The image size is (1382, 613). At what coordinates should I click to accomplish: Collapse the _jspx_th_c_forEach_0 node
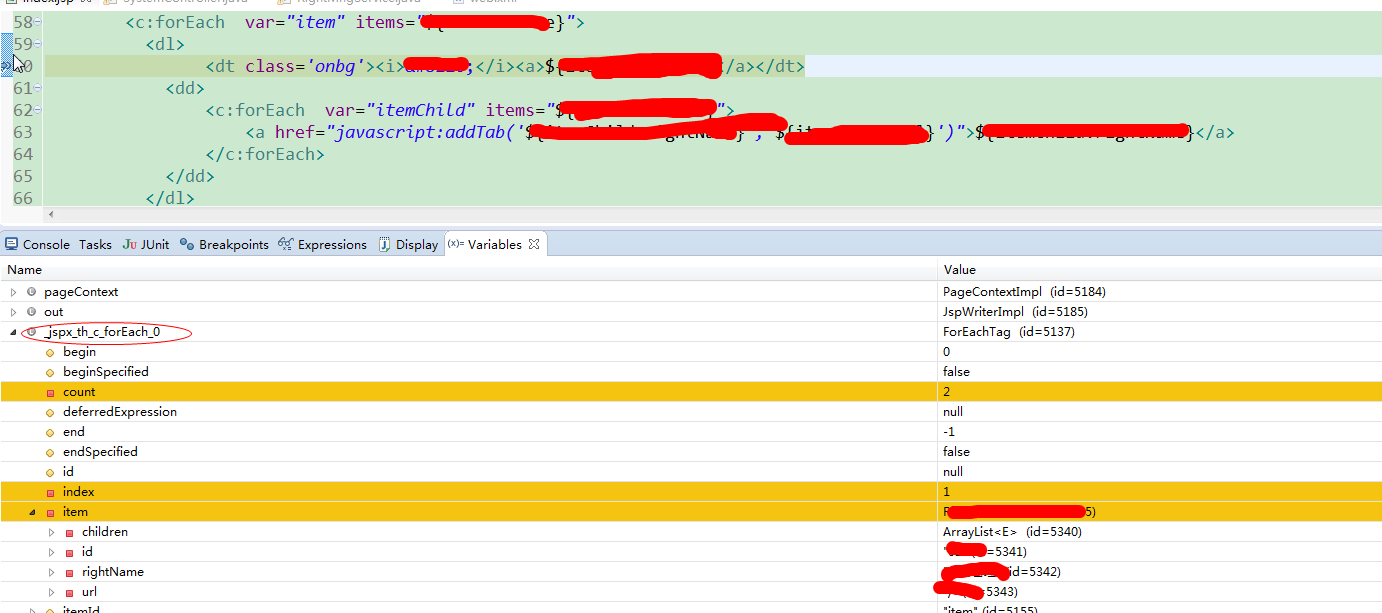(x=13, y=332)
